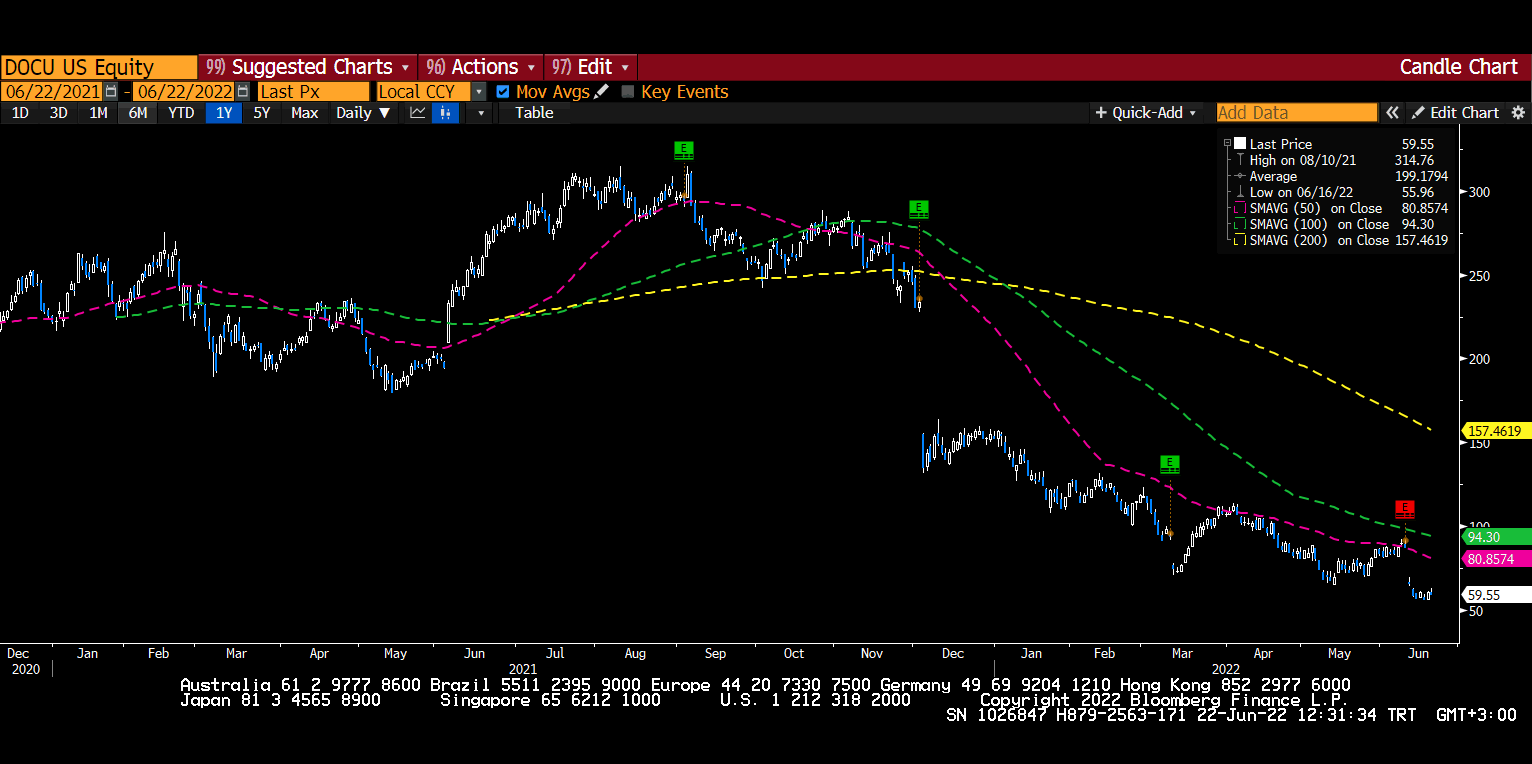Select the 1M range tab
This screenshot has width=1532, height=764.
pos(98,113)
